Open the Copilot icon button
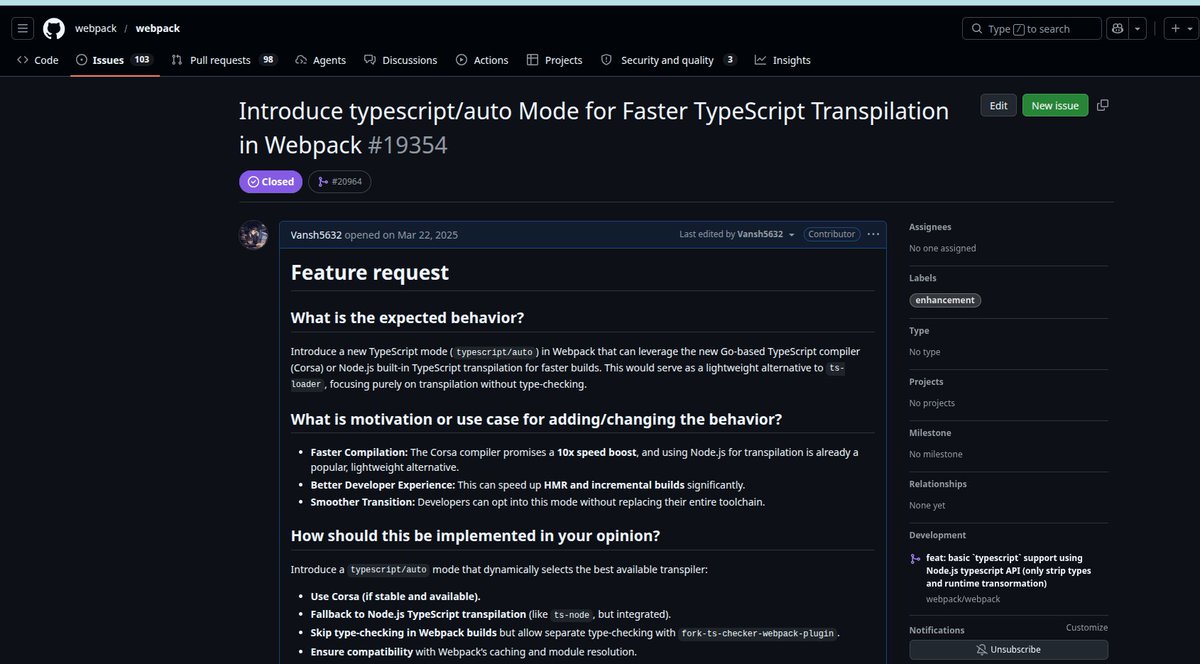Screen dimensions: 1200x664 point(1118,29)
